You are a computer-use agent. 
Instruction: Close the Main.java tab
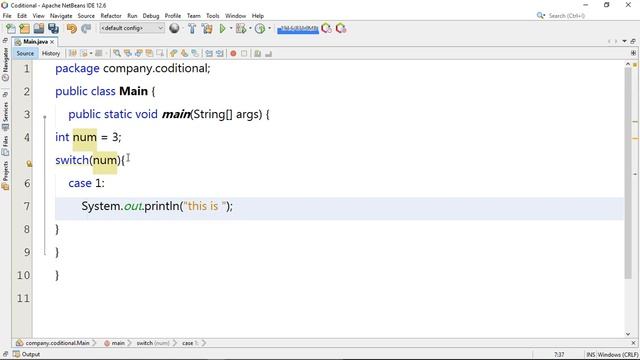click(52, 42)
